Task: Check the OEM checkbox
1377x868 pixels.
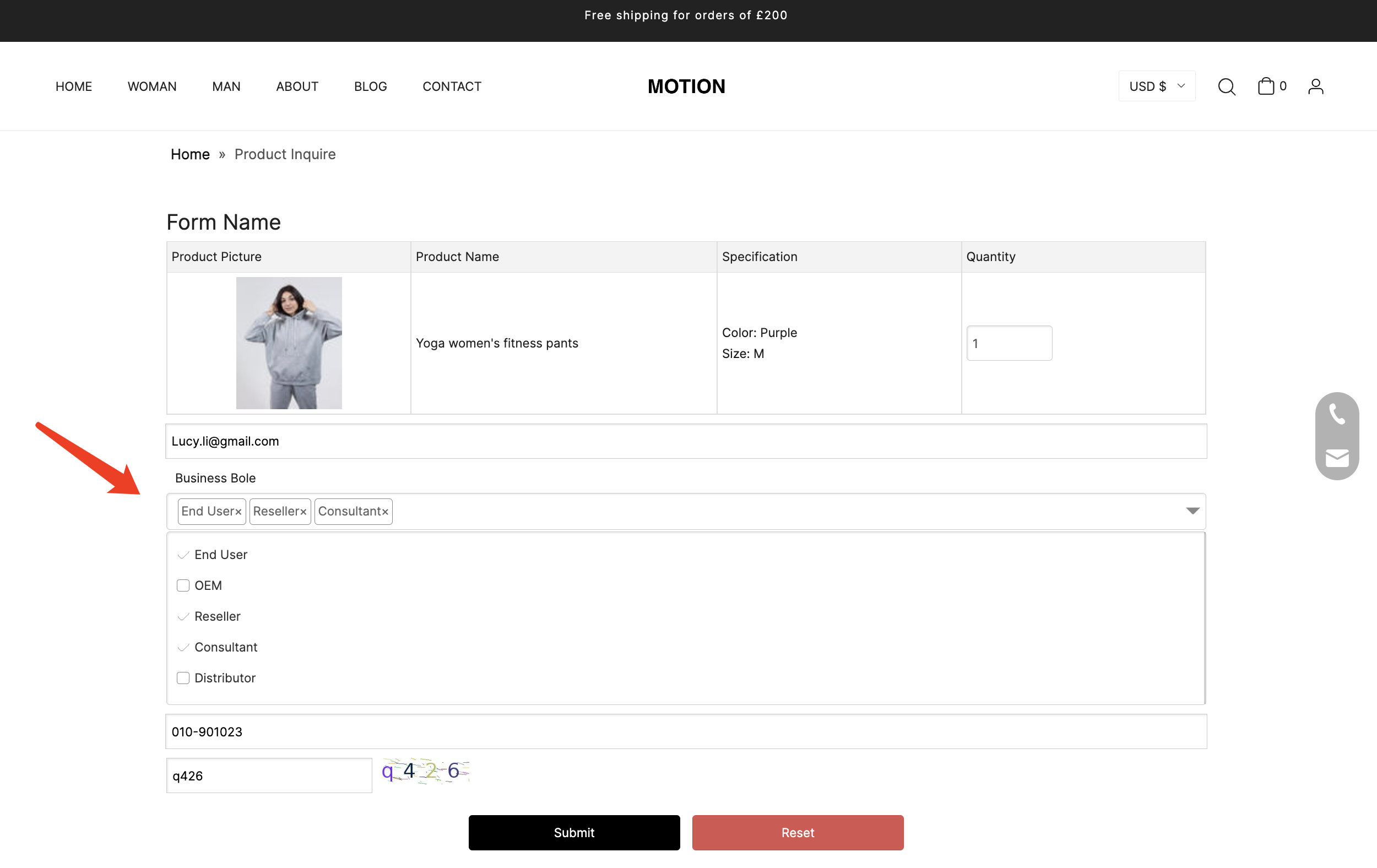Action: [x=183, y=585]
